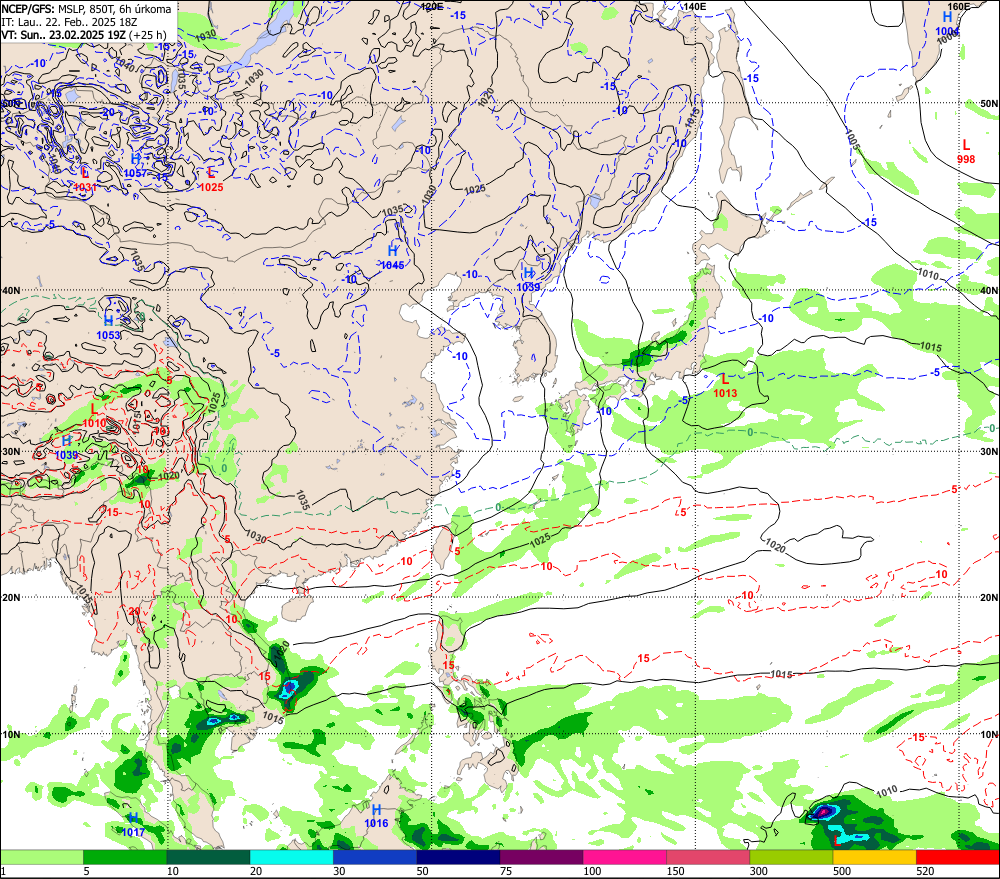Select the high pressure label 'H 1045'

point(392,257)
